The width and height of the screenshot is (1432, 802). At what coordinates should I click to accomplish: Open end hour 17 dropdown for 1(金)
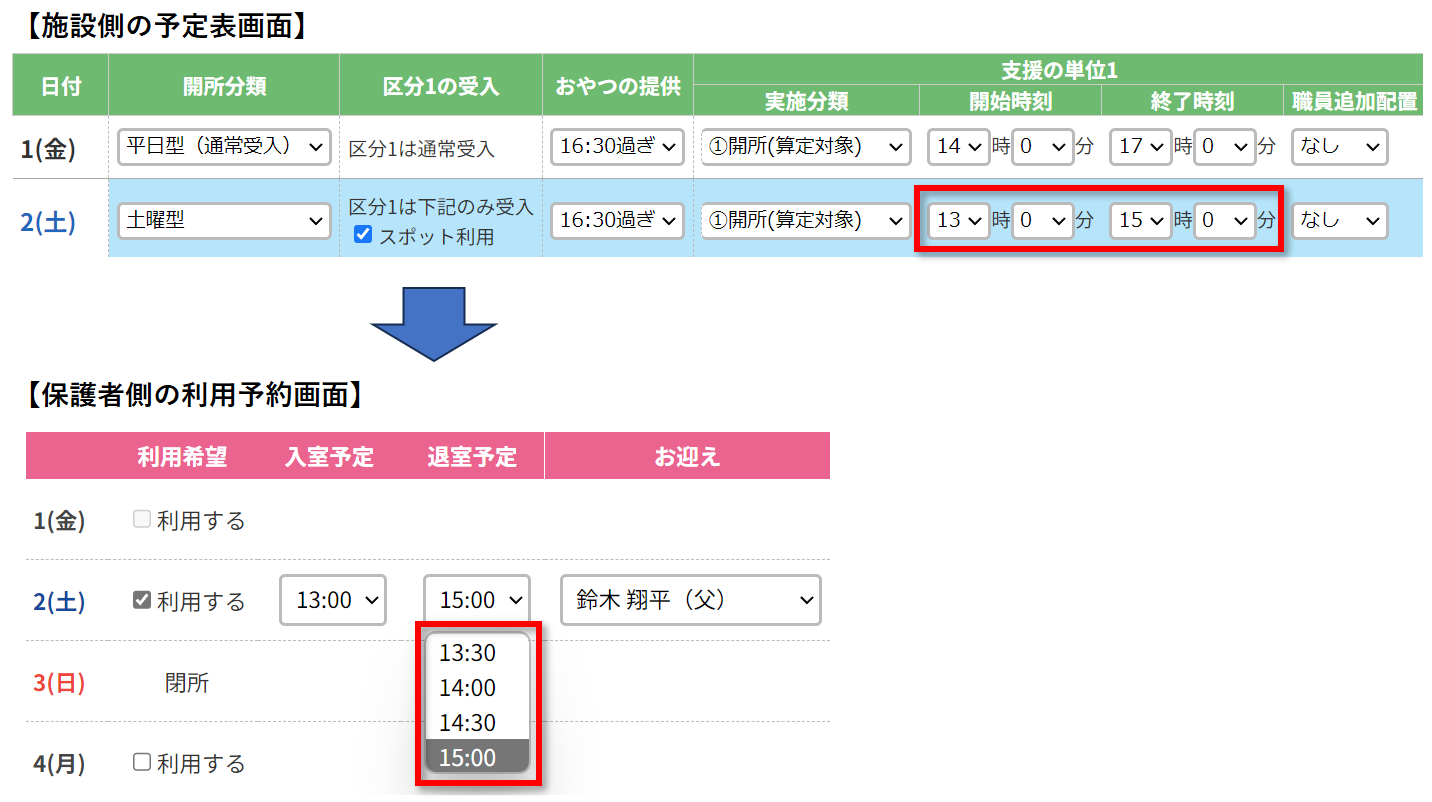pos(1140,147)
